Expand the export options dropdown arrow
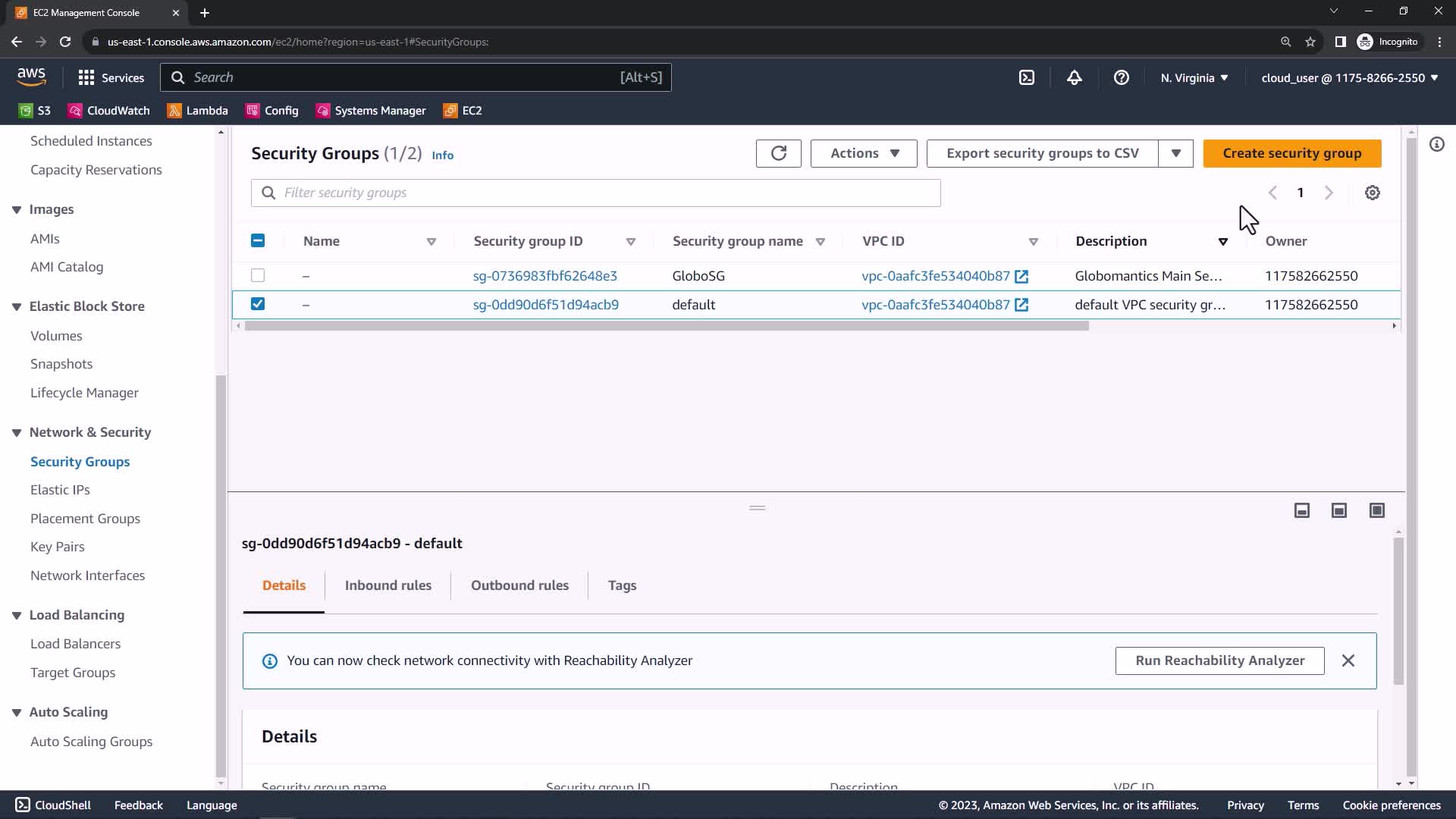Screen dimensions: 1456x819 [x=1175, y=153]
